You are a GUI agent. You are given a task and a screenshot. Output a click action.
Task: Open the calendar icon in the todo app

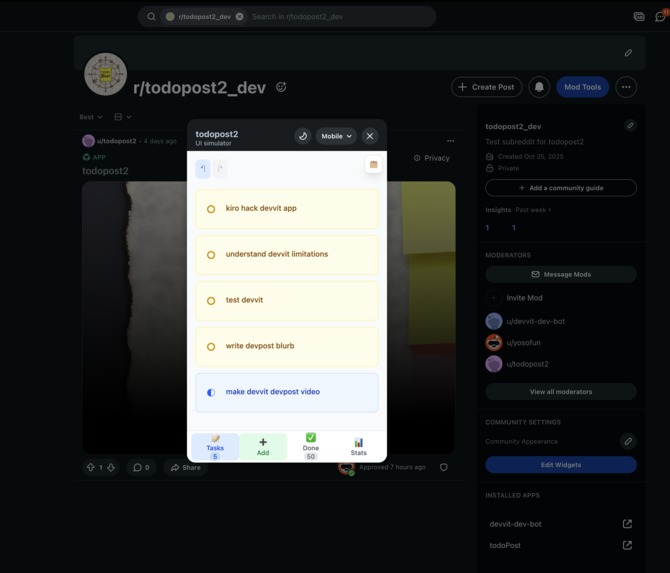(373, 165)
